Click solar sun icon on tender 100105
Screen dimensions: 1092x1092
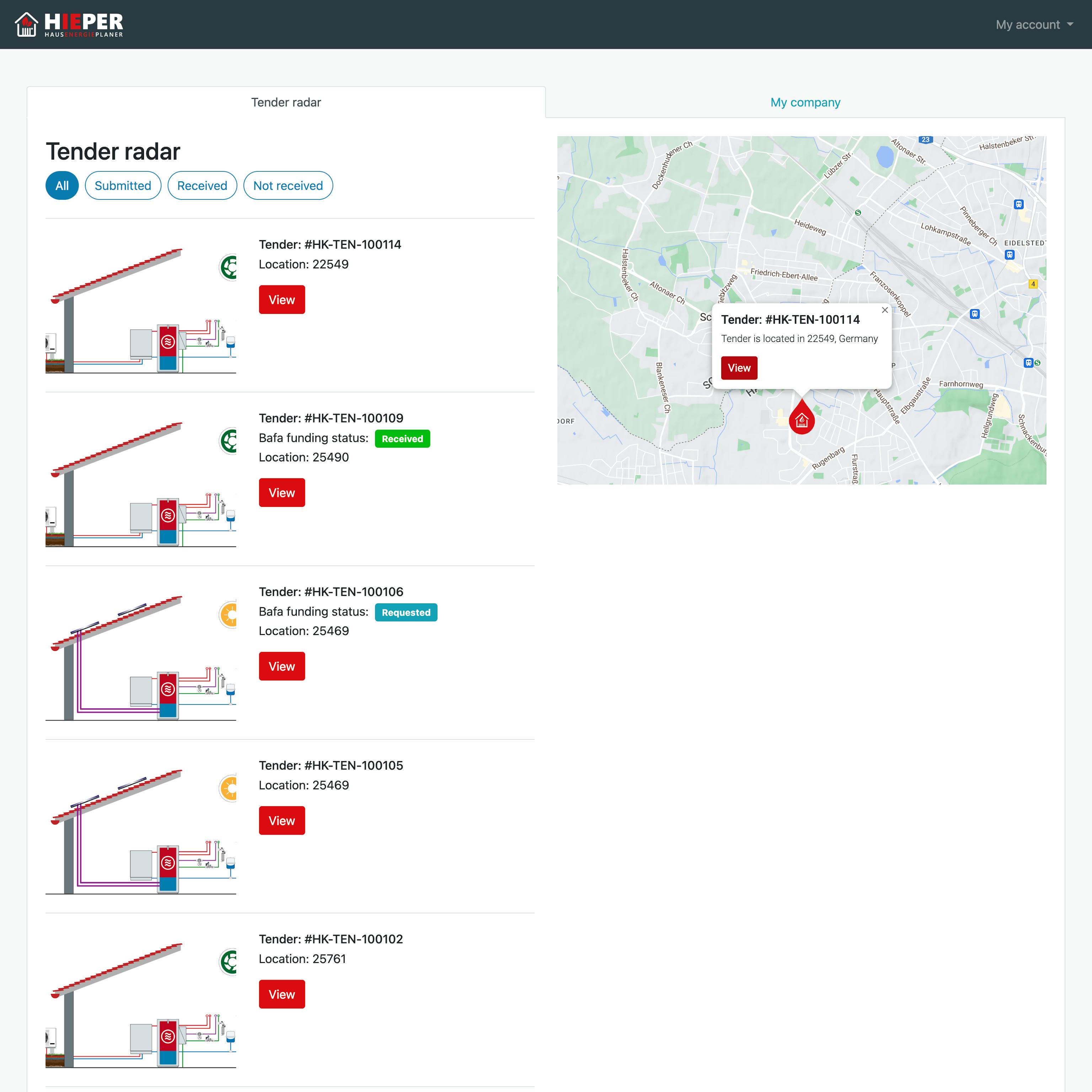click(x=228, y=788)
